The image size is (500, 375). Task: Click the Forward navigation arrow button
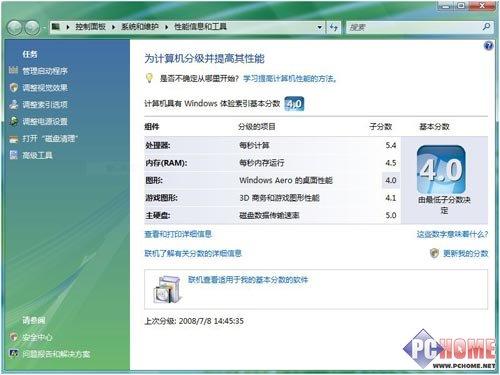[32, 28]
